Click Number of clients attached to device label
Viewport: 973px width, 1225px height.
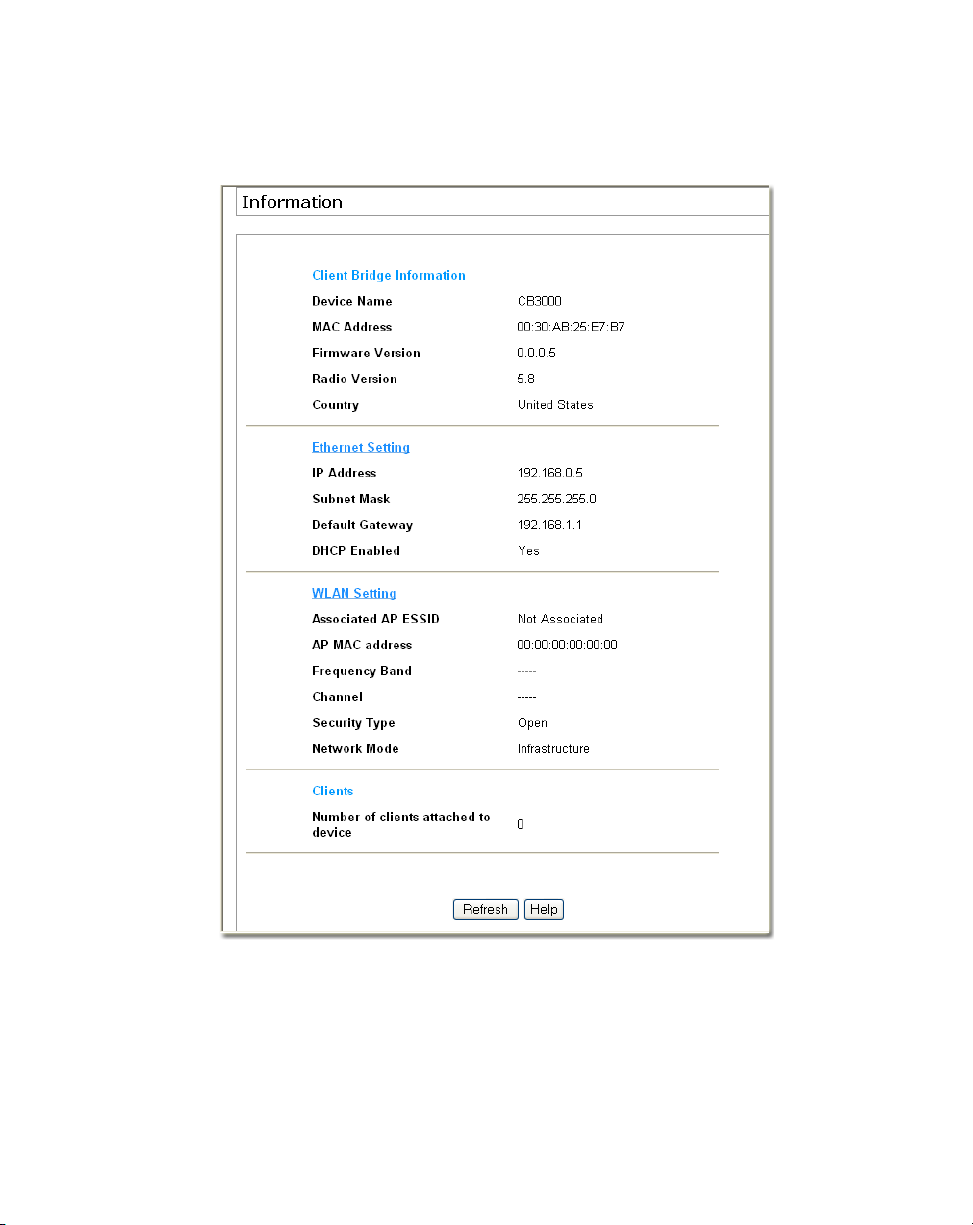[x=401, y=825]
